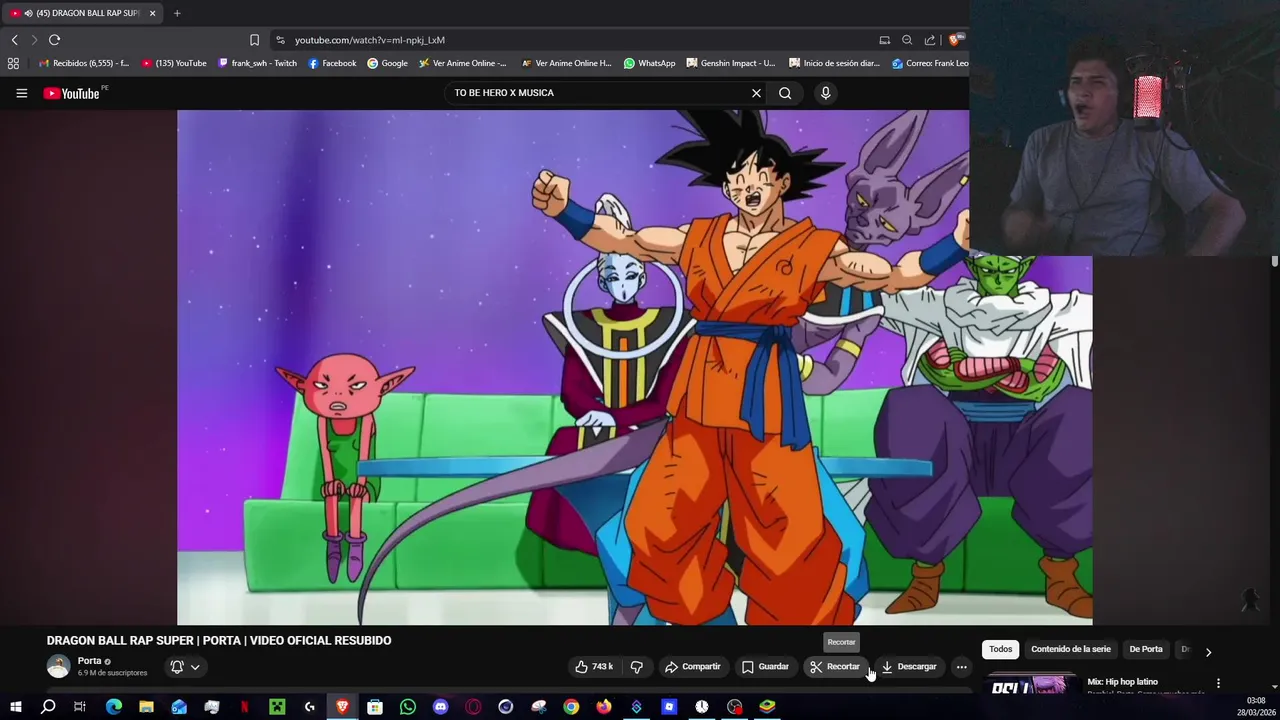The image size is (1280, 720).
Task: Launch Firefox from the taskbar
Action: 604,707
